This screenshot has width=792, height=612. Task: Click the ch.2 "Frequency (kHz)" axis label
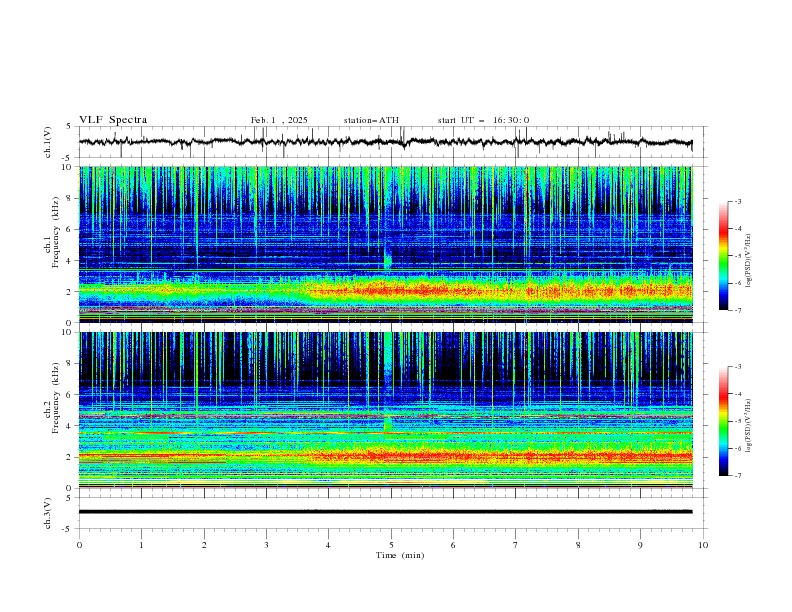pyautogui.click(x=56, y=398)
